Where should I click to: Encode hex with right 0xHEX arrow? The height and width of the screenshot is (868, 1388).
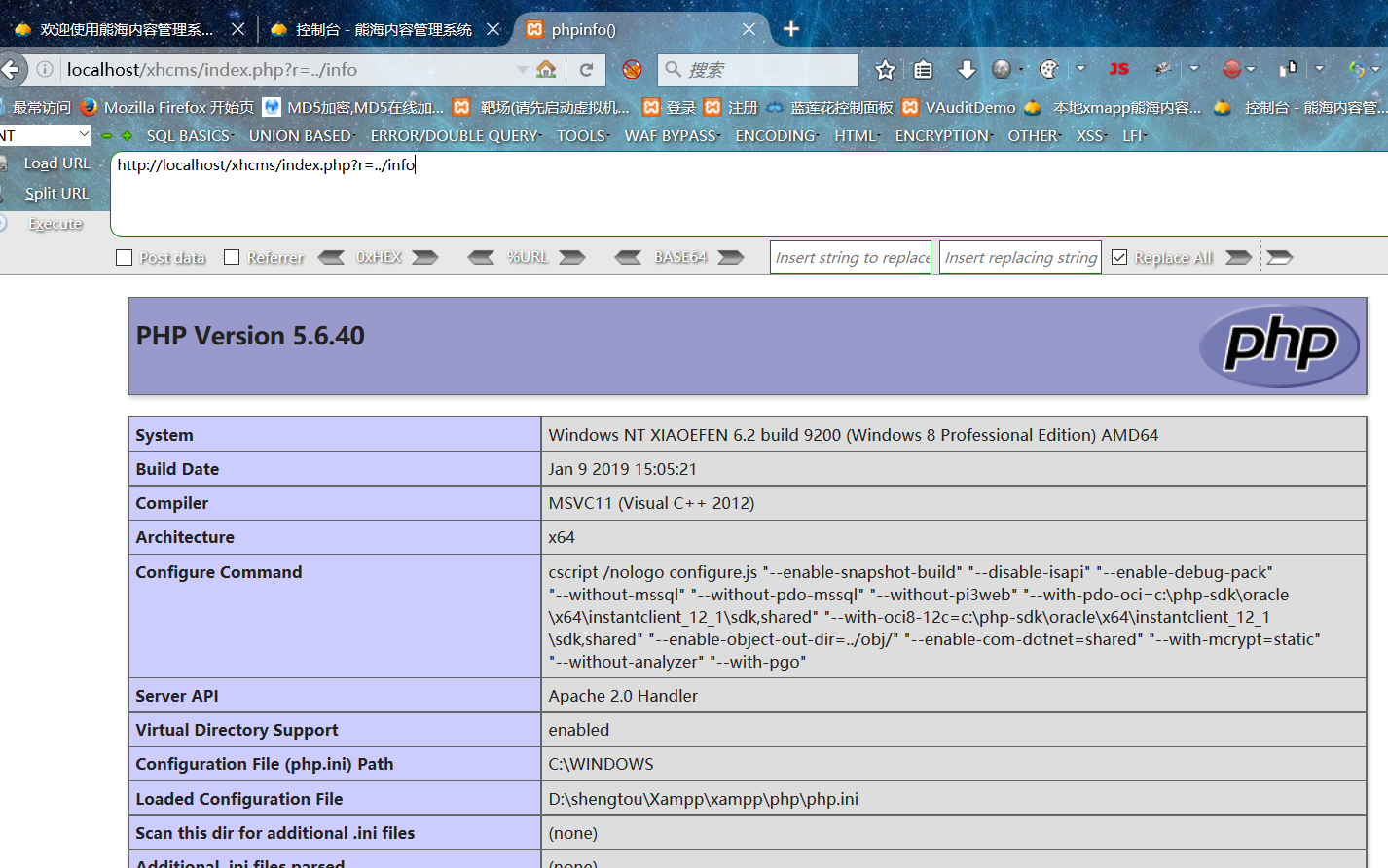point(425,257)
